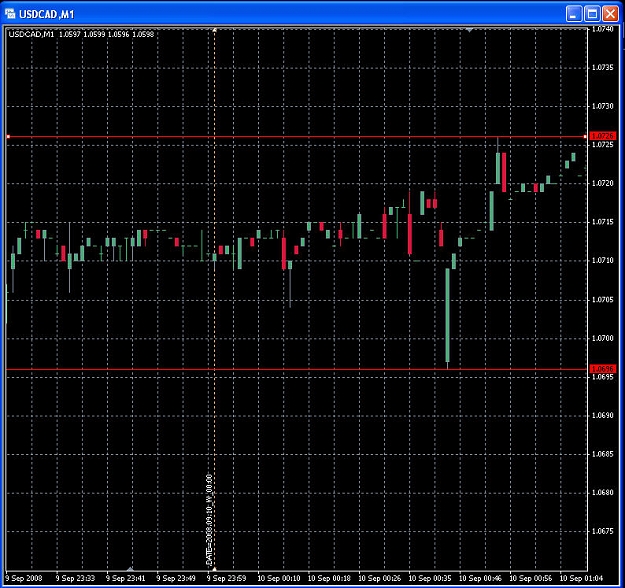Click the 10 Sep 00:18 time label
This screenshot has height=588, width=625.
tap(329, 578)
